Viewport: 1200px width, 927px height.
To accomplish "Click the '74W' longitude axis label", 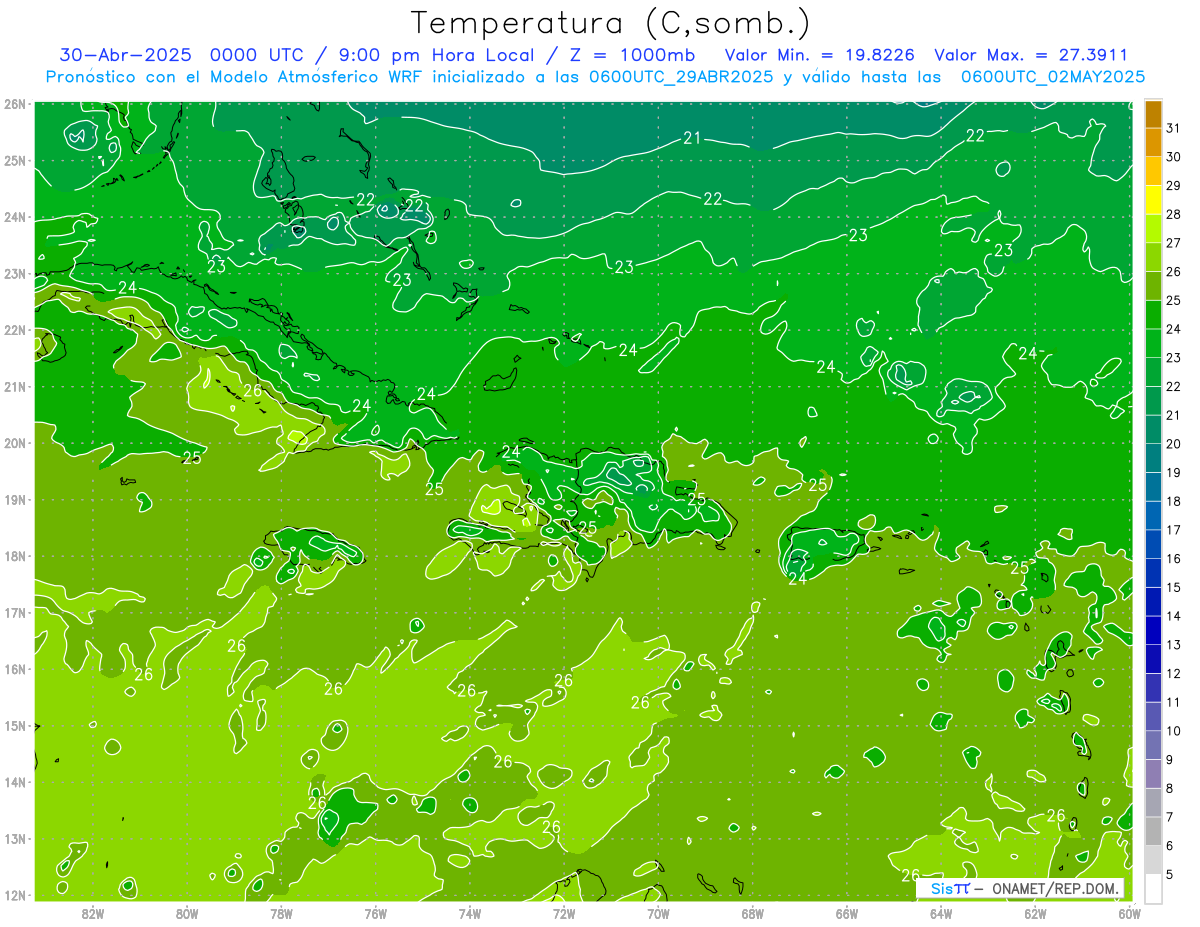I will (x=470, y=913).
